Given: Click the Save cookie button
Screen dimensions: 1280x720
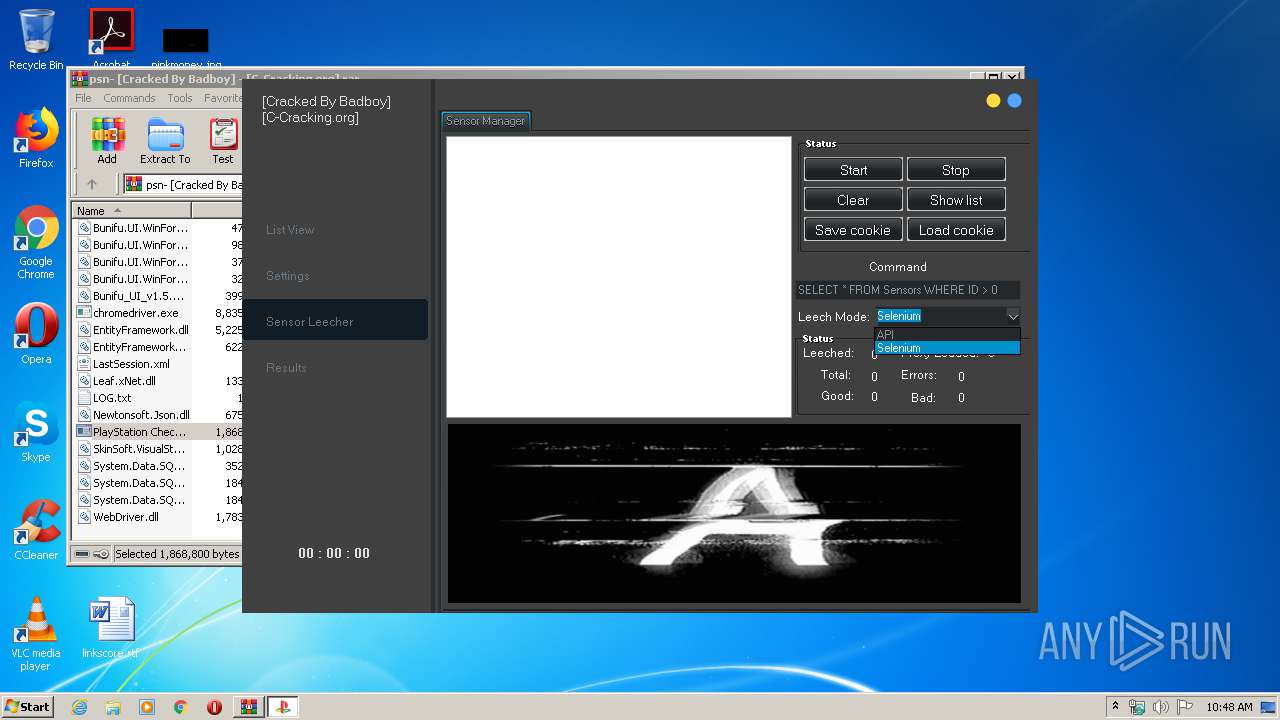Looking at the screenshot, I should pos(853,230).
